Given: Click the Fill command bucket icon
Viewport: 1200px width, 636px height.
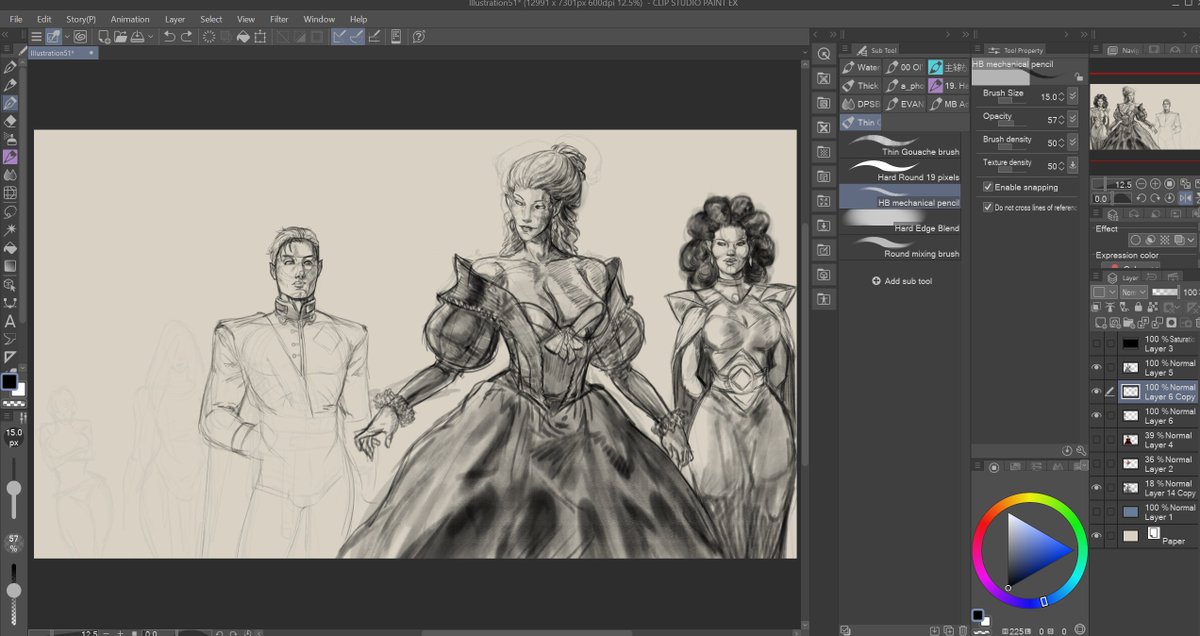Looking at the screenshot, I should coord(243,37).
